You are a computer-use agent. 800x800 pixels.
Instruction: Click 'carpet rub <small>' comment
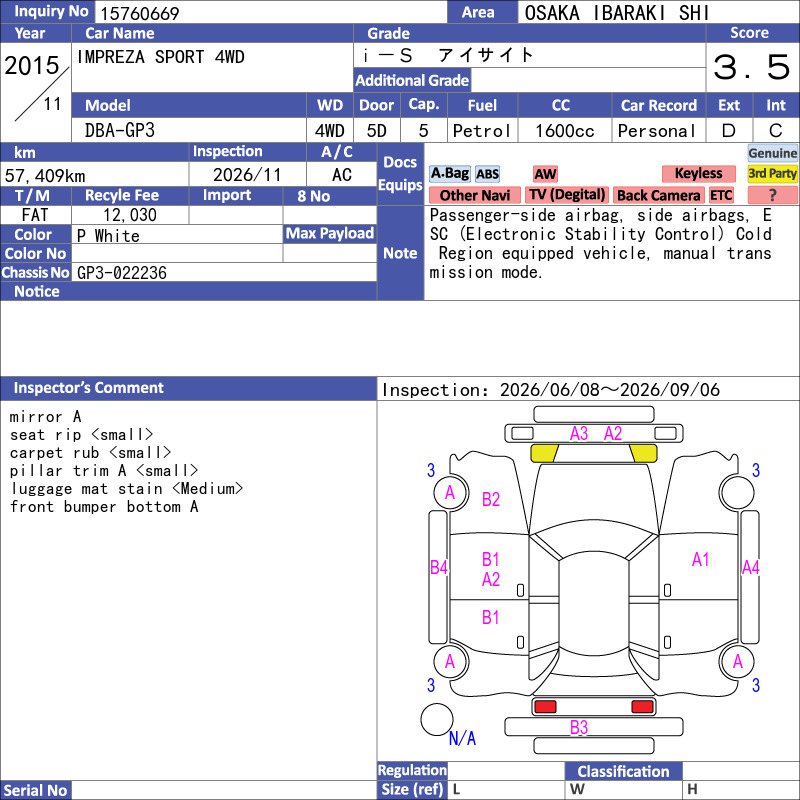(x=90, y=453)
